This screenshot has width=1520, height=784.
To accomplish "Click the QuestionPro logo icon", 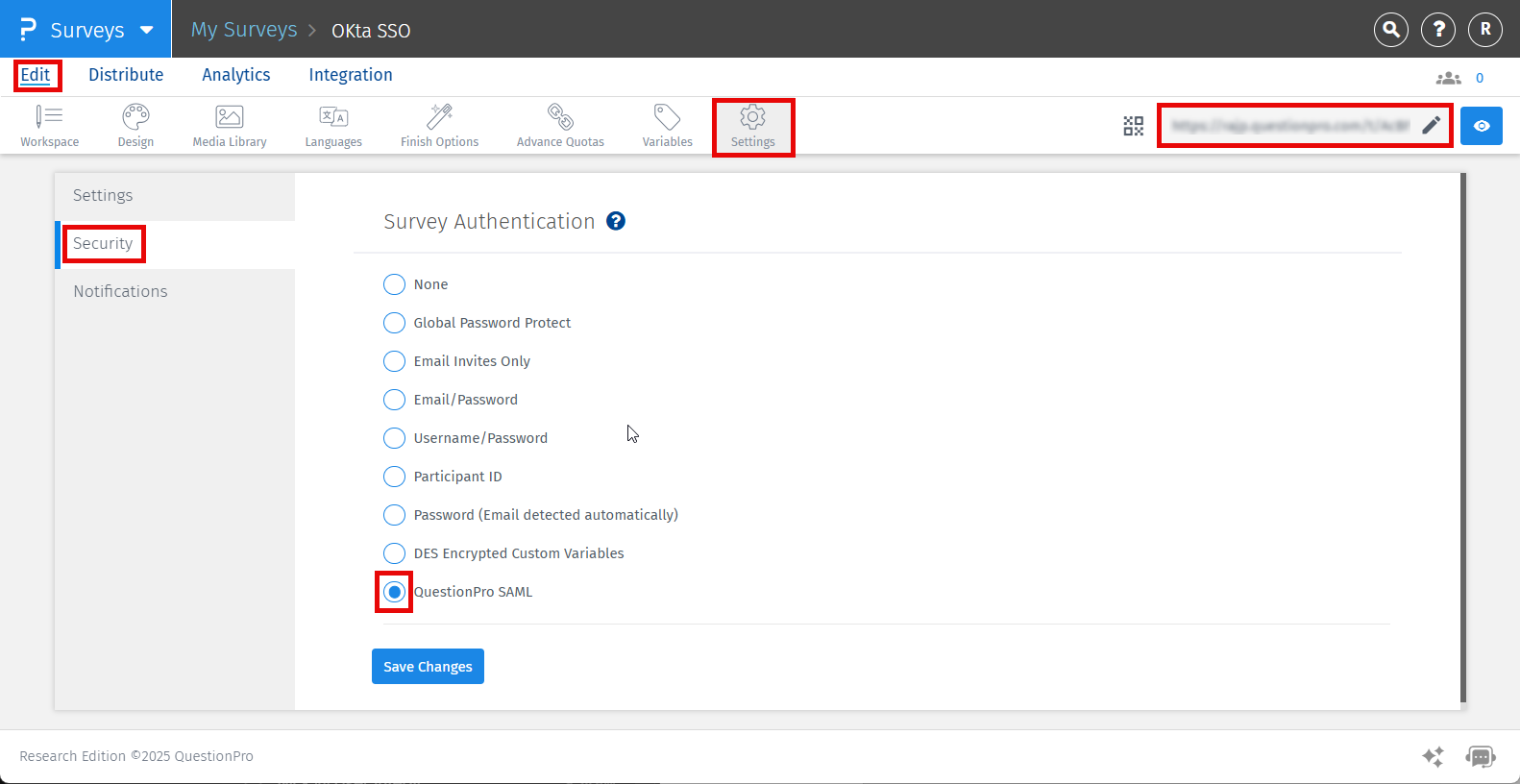I will click(x=28, y=30).
